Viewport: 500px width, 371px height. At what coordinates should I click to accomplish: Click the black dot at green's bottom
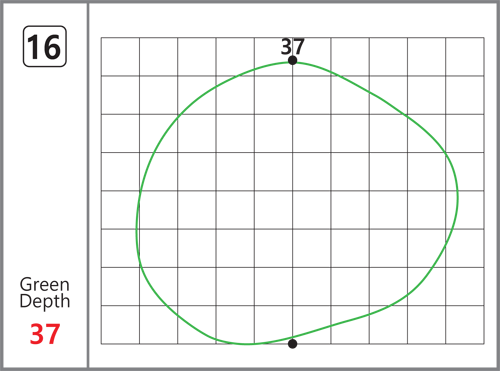(x=292, y=344)
